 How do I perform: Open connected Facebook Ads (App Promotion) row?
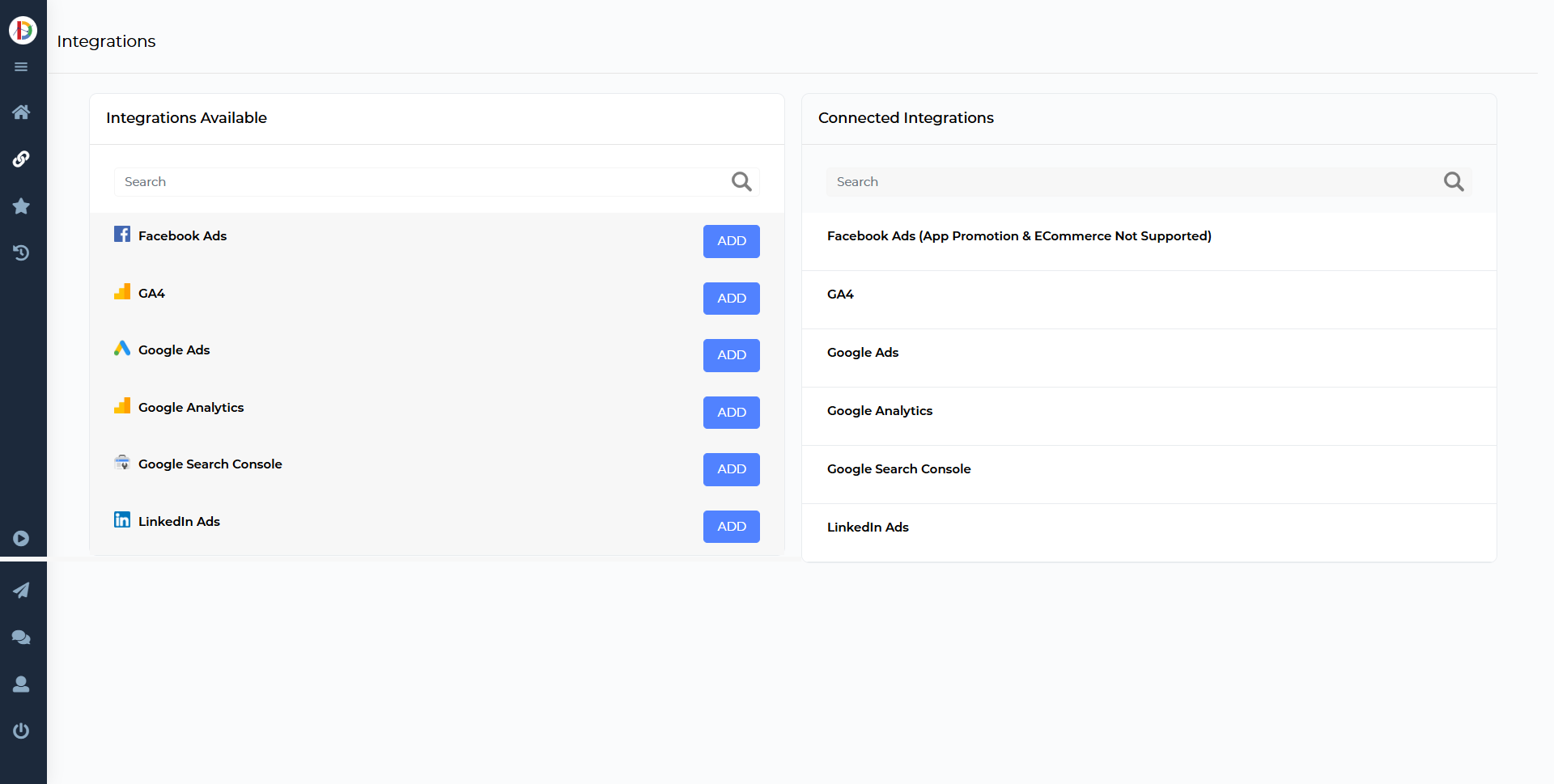[x=1149, y=241]
